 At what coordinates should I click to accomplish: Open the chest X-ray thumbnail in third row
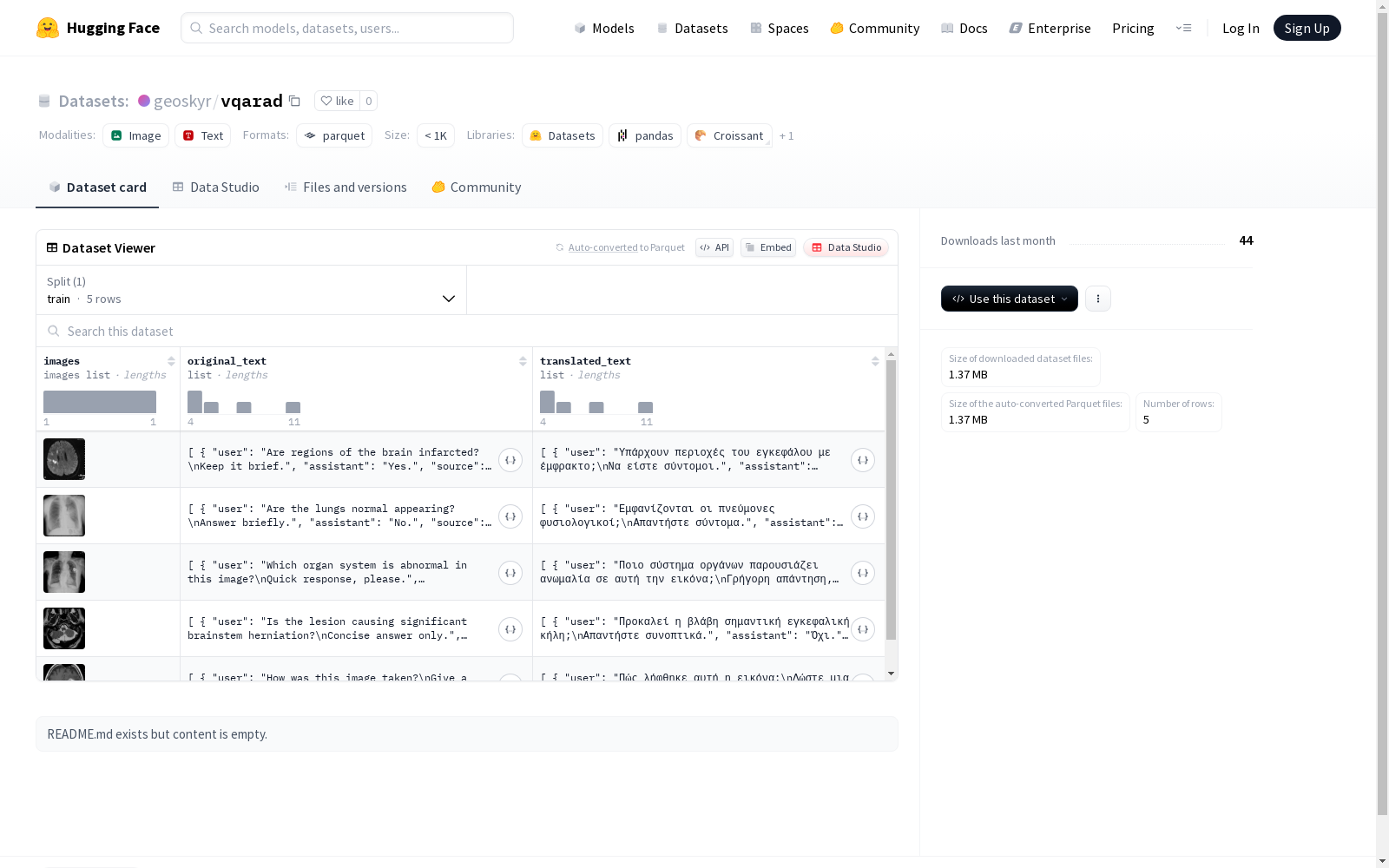(x=64, y=572)
